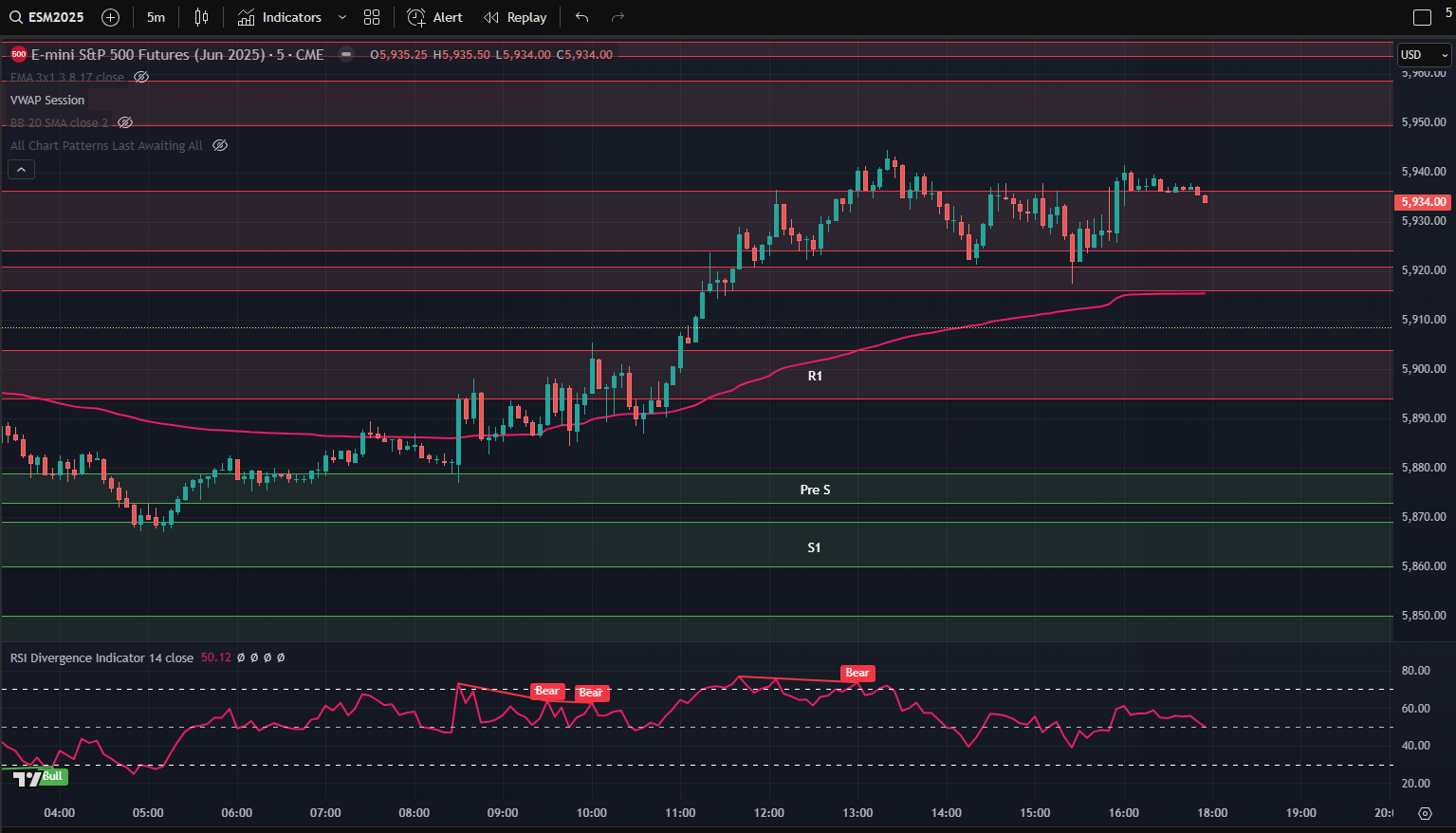The height and width of the screenshot is (833, 1456).
Task: Expand the indicators favorites chevron
Action: point(342,17)
